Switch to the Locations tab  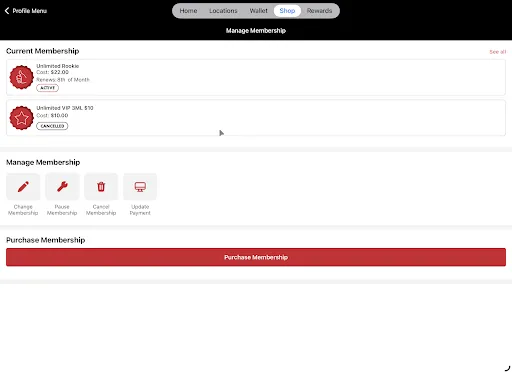click(x=223, y=11)
